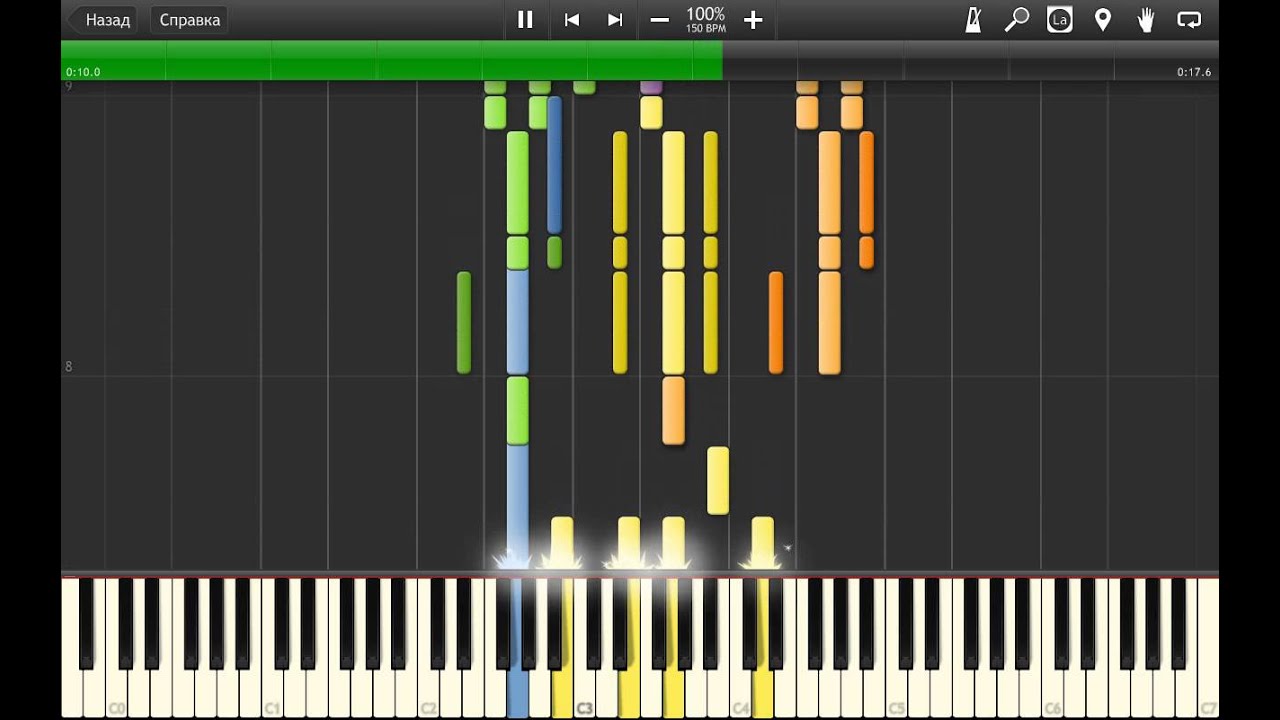1280x720 pixels.
Task: Seek to the unplayed gray part of timeline
Action: (970, 60)
